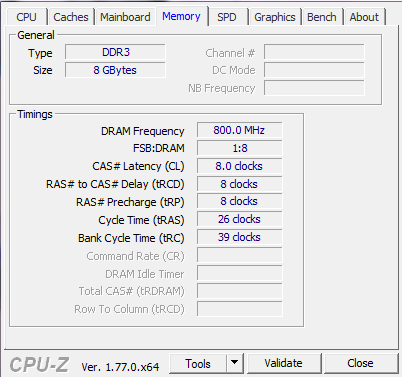This screenshot has width=402, height=377.
Task: Click the empty Total CAS# (tRDRAM) field
Action: pyautogui.click(x=239, y=291)
